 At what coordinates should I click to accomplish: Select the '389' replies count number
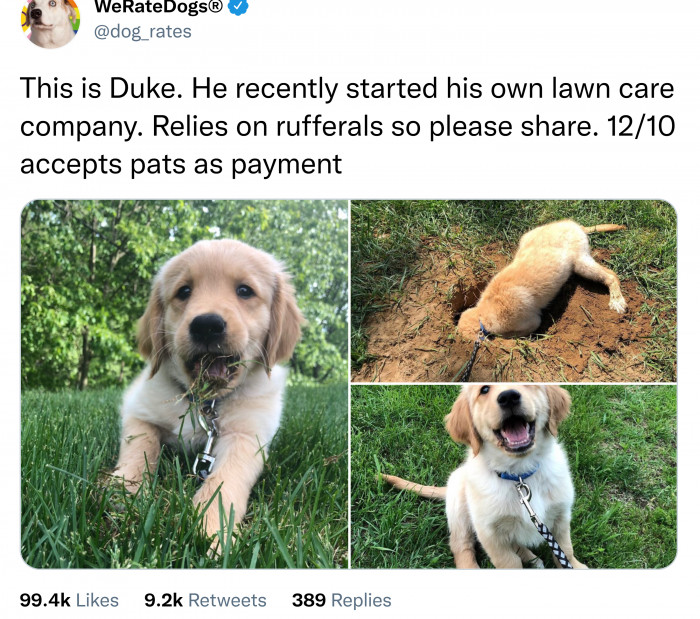(308, 600)
